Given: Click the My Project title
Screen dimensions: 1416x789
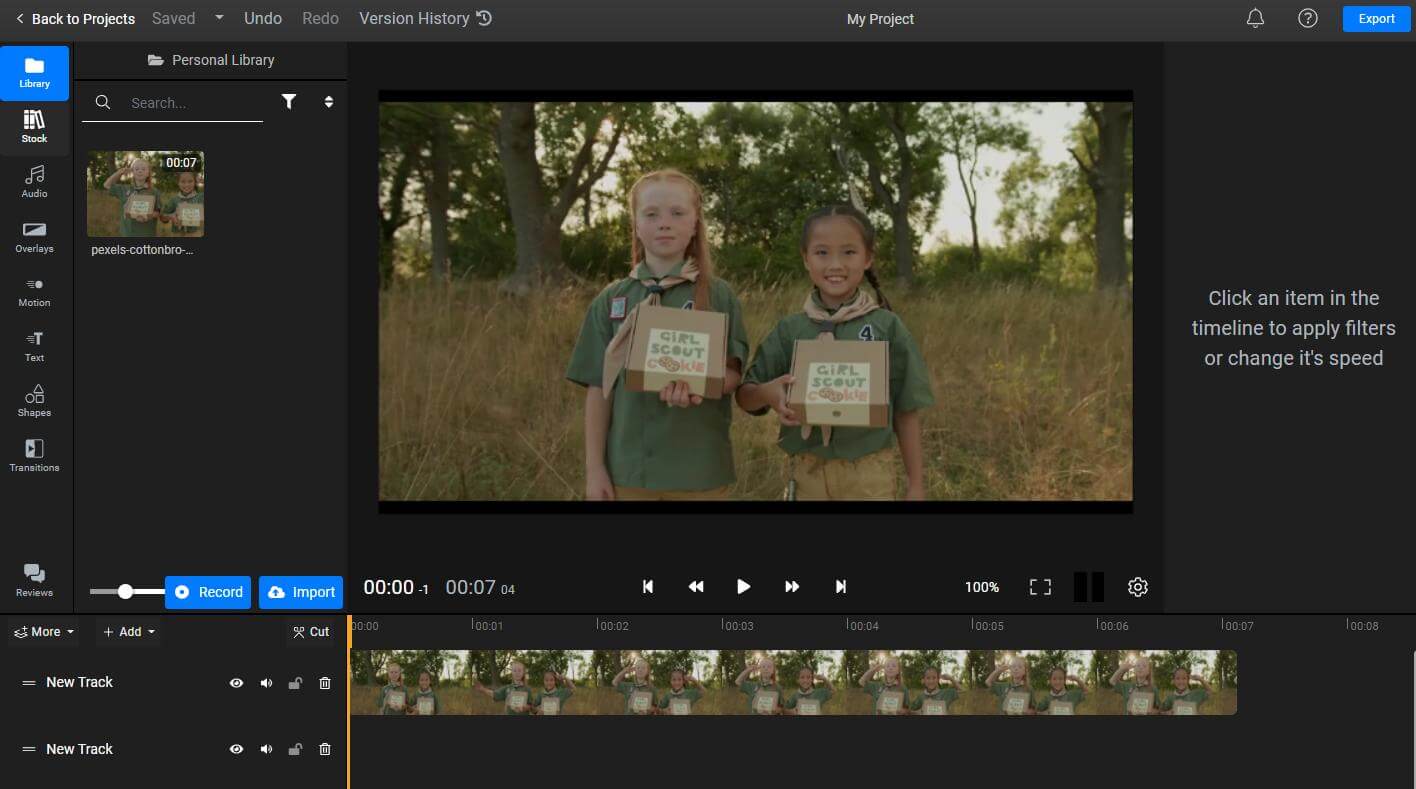Looking at the screenshot, I should point(880,19).
